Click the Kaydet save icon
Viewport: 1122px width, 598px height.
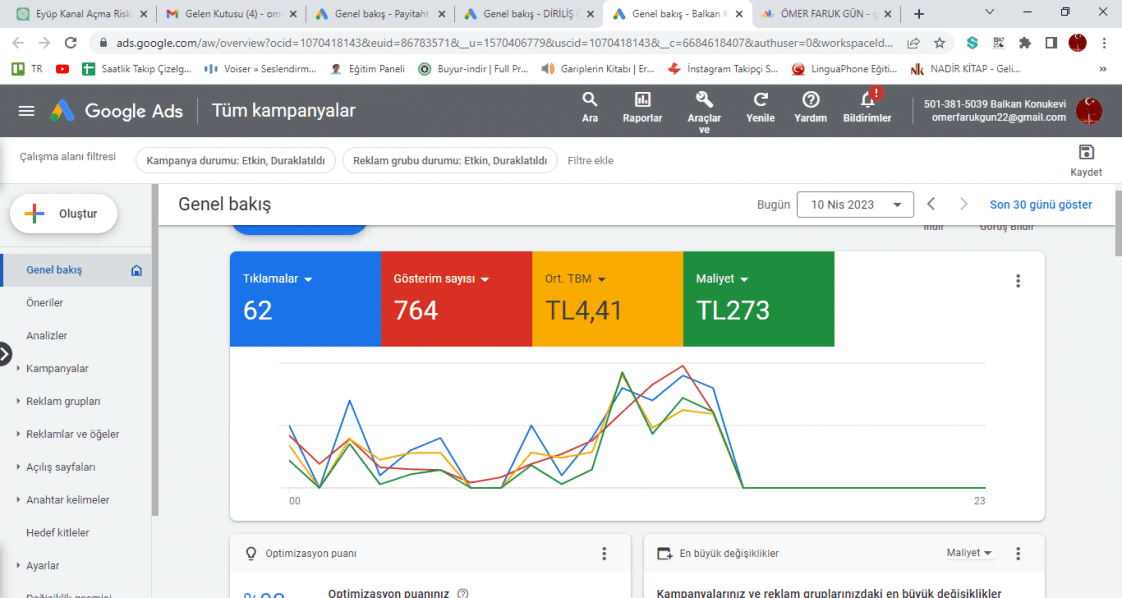[1086, 152]
